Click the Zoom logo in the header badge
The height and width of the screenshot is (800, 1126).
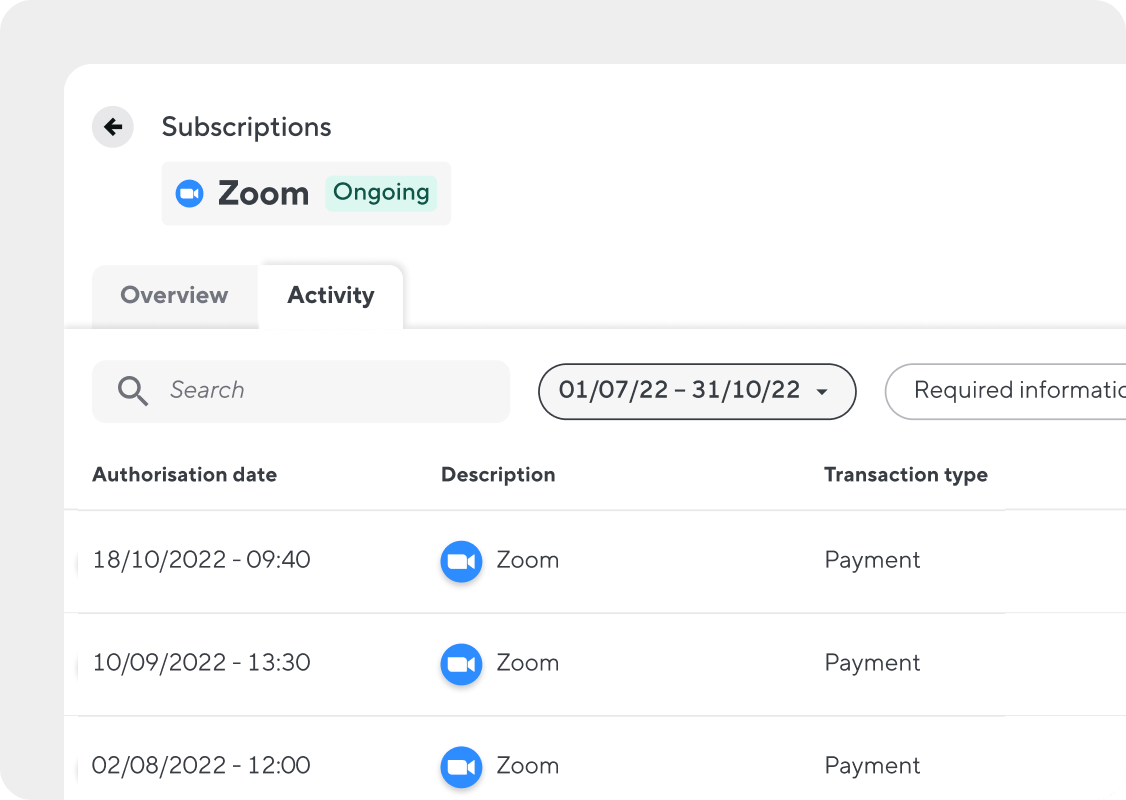(190, 193)
